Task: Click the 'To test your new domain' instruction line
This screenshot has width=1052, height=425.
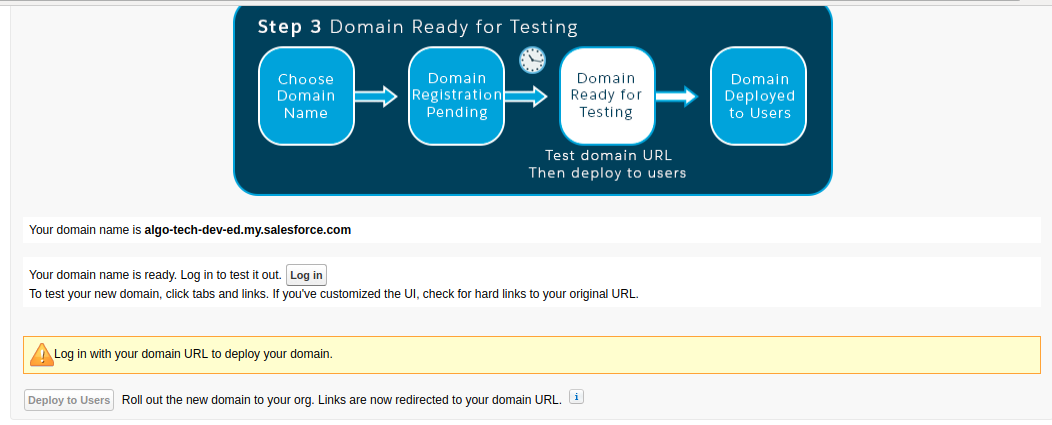Action: [333, 294]
